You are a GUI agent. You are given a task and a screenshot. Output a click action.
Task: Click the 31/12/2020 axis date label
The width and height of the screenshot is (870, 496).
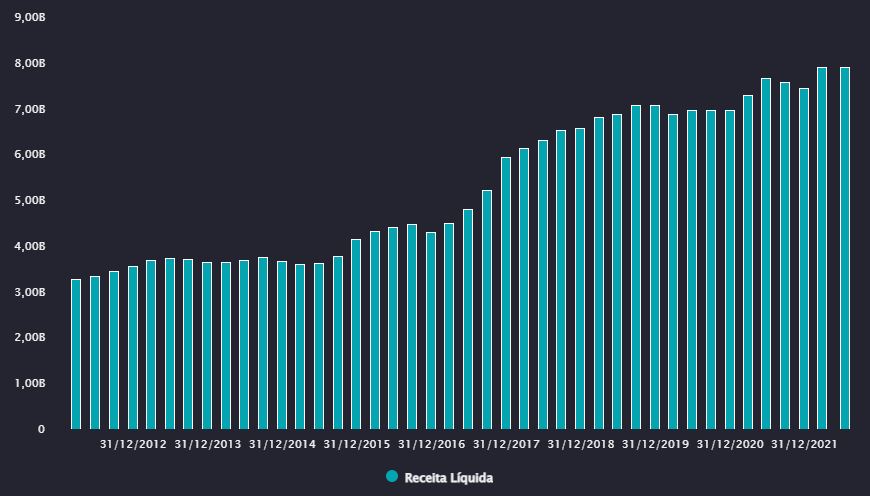[x=730, y=444]
